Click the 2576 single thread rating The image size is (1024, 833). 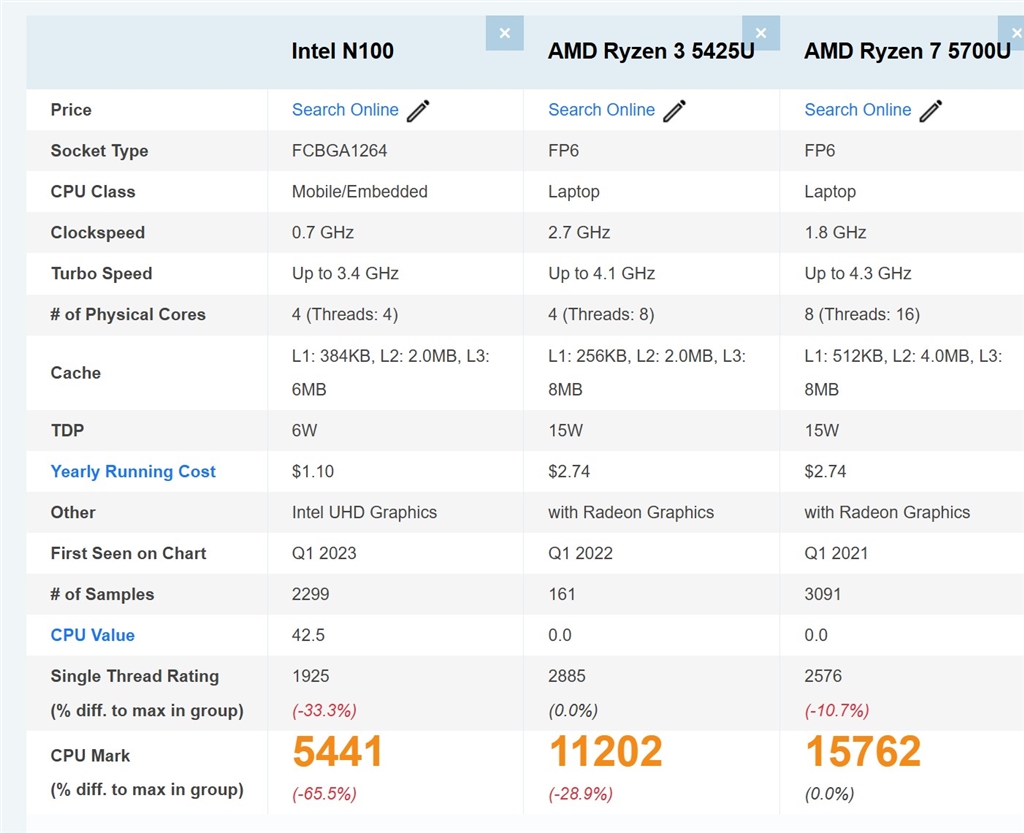(823, 676)
